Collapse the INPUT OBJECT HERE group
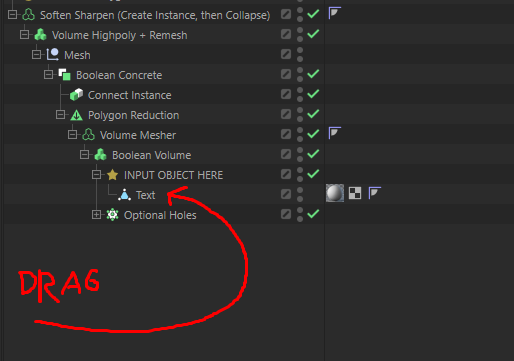The image size is (514, 361). click(x=96, y=175)
